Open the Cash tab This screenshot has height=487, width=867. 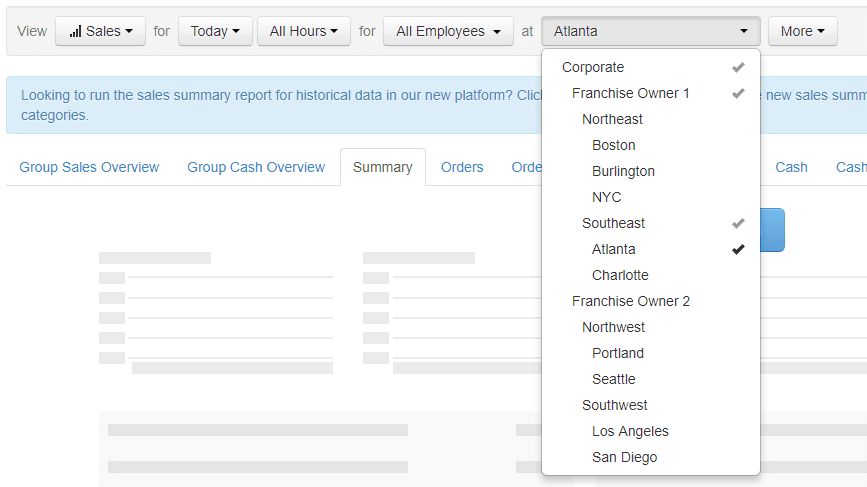pos(791,167)
